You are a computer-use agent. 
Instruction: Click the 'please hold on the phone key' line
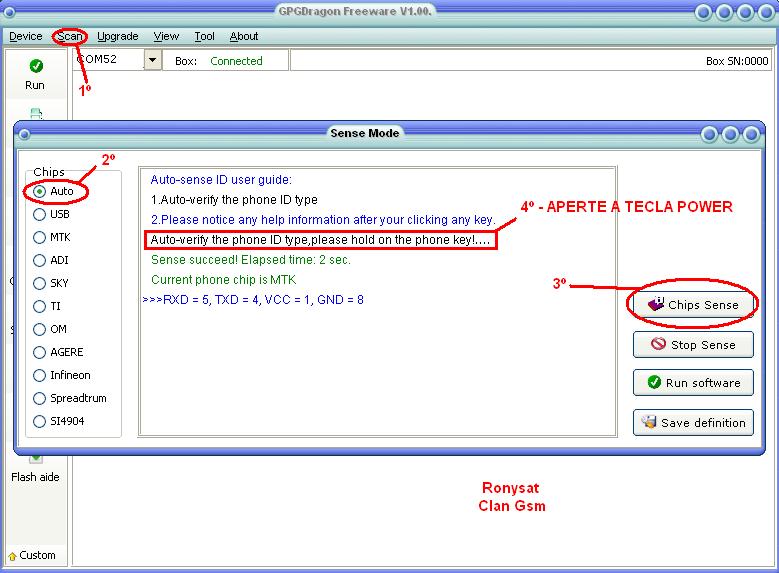coord(320,240)
